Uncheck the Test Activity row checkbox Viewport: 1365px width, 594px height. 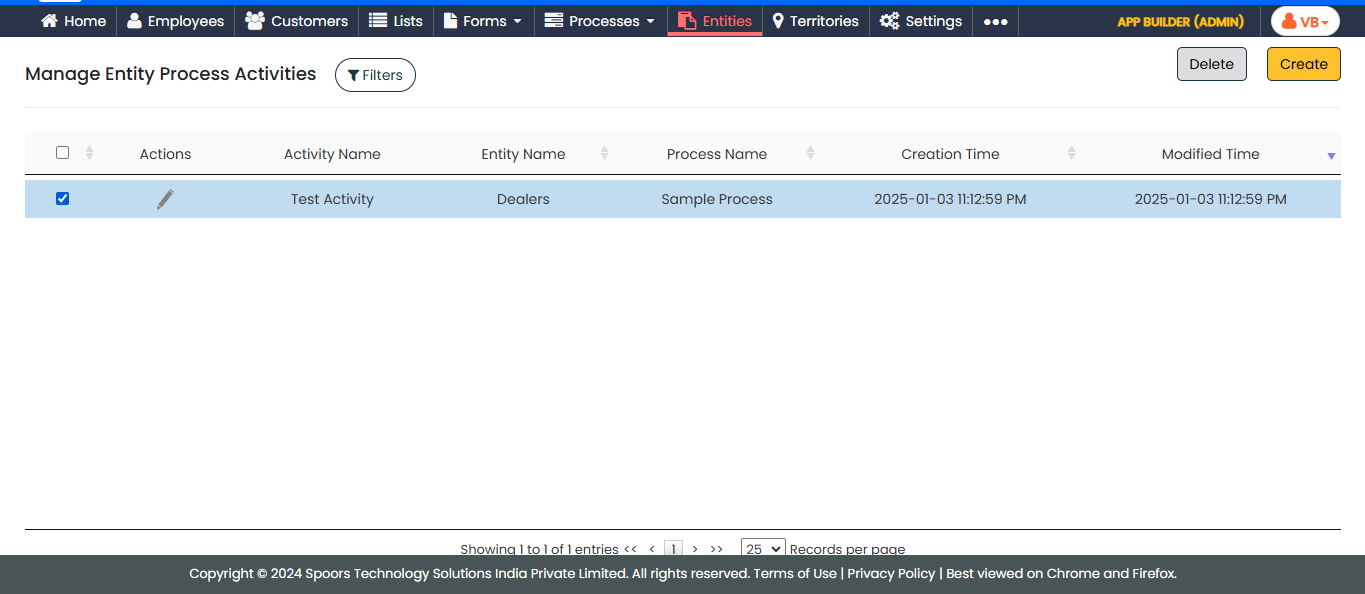coord(63,199)
